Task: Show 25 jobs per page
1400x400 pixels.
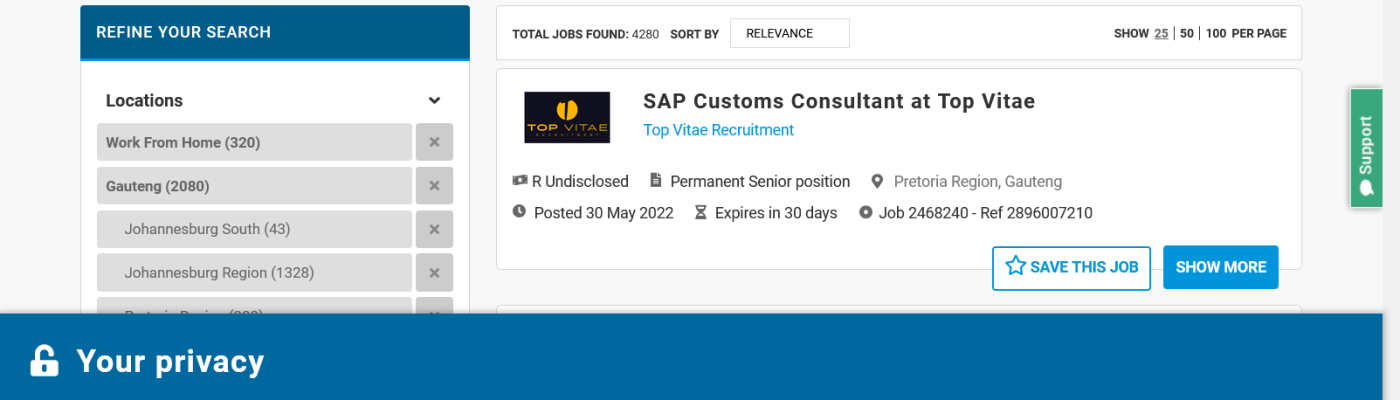Action: [1161, 33]
